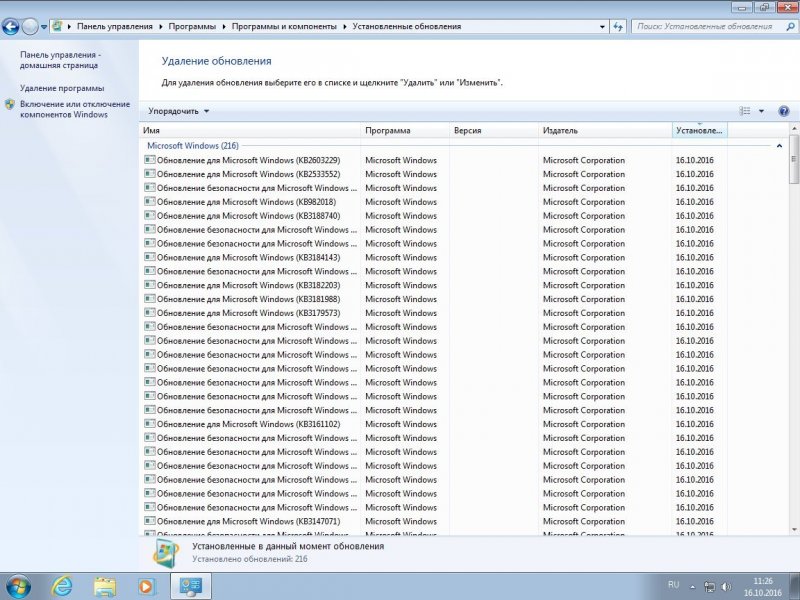Screen dimensions: 800x600
Task: Click the Back navigation arrow
Action: point(10,26)
